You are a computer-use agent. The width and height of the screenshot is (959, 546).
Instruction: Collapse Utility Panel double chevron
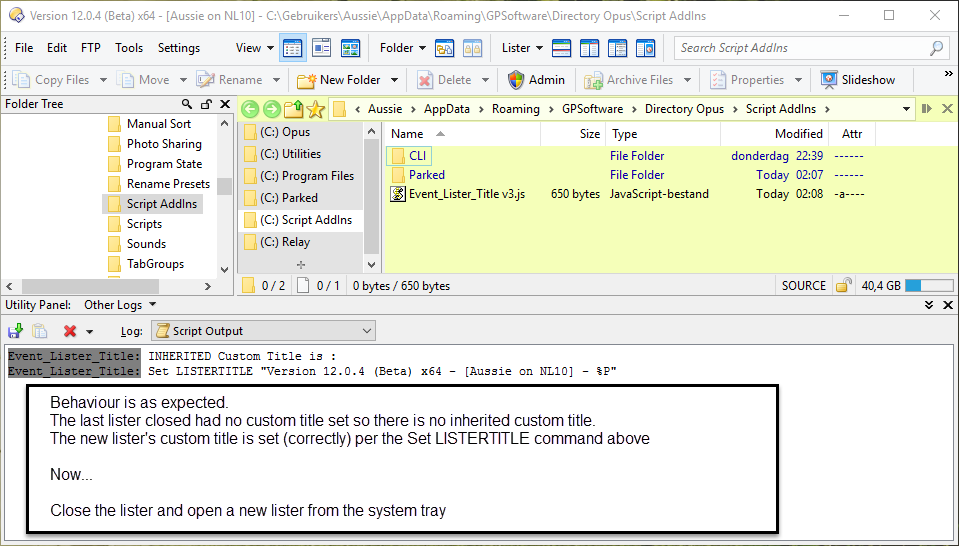click(x=928, y=305)
